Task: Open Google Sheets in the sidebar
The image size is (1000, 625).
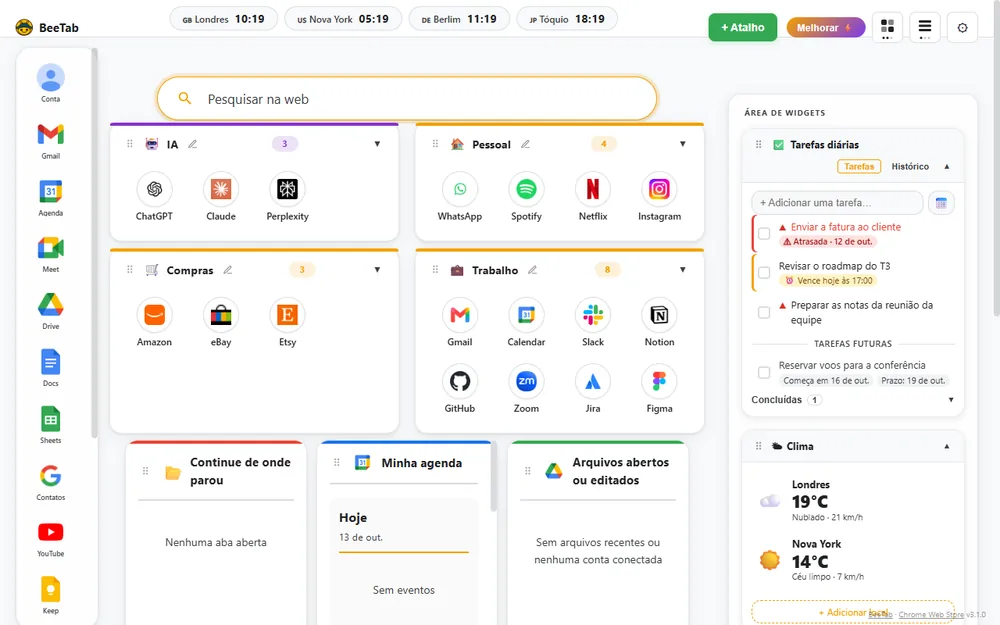Action: 50,425
